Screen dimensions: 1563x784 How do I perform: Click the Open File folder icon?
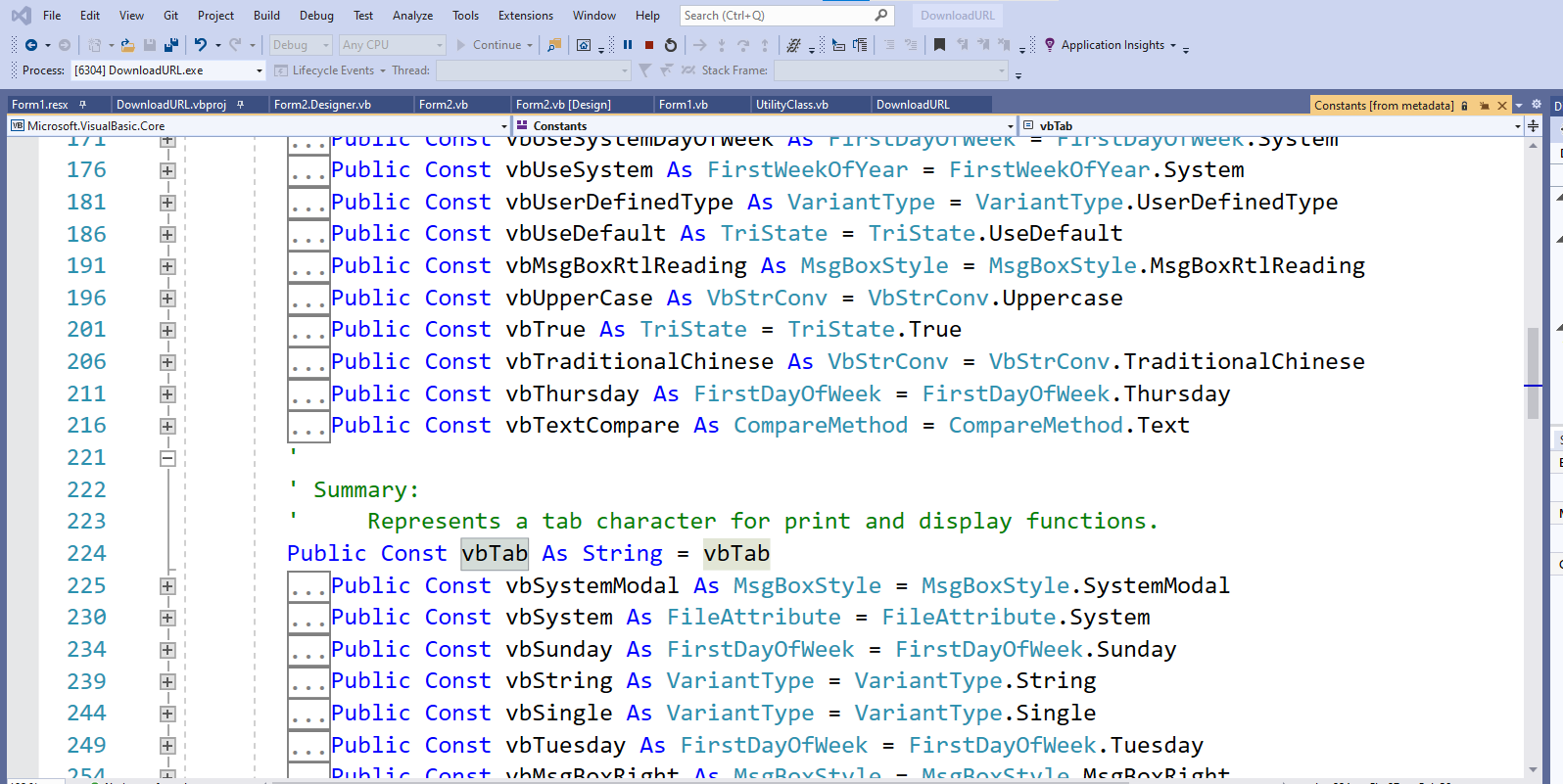tap(127, 45)
